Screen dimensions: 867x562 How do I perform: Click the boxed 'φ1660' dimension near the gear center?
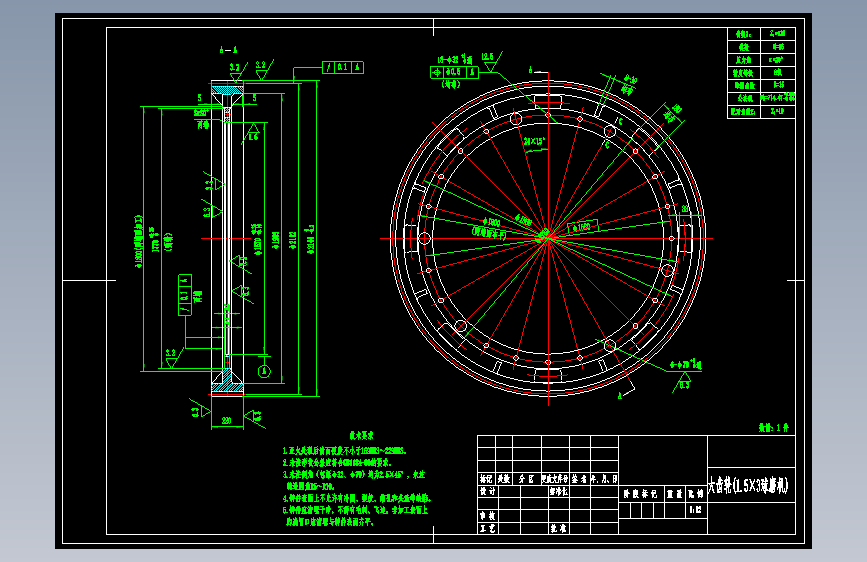tap(583, 227)
